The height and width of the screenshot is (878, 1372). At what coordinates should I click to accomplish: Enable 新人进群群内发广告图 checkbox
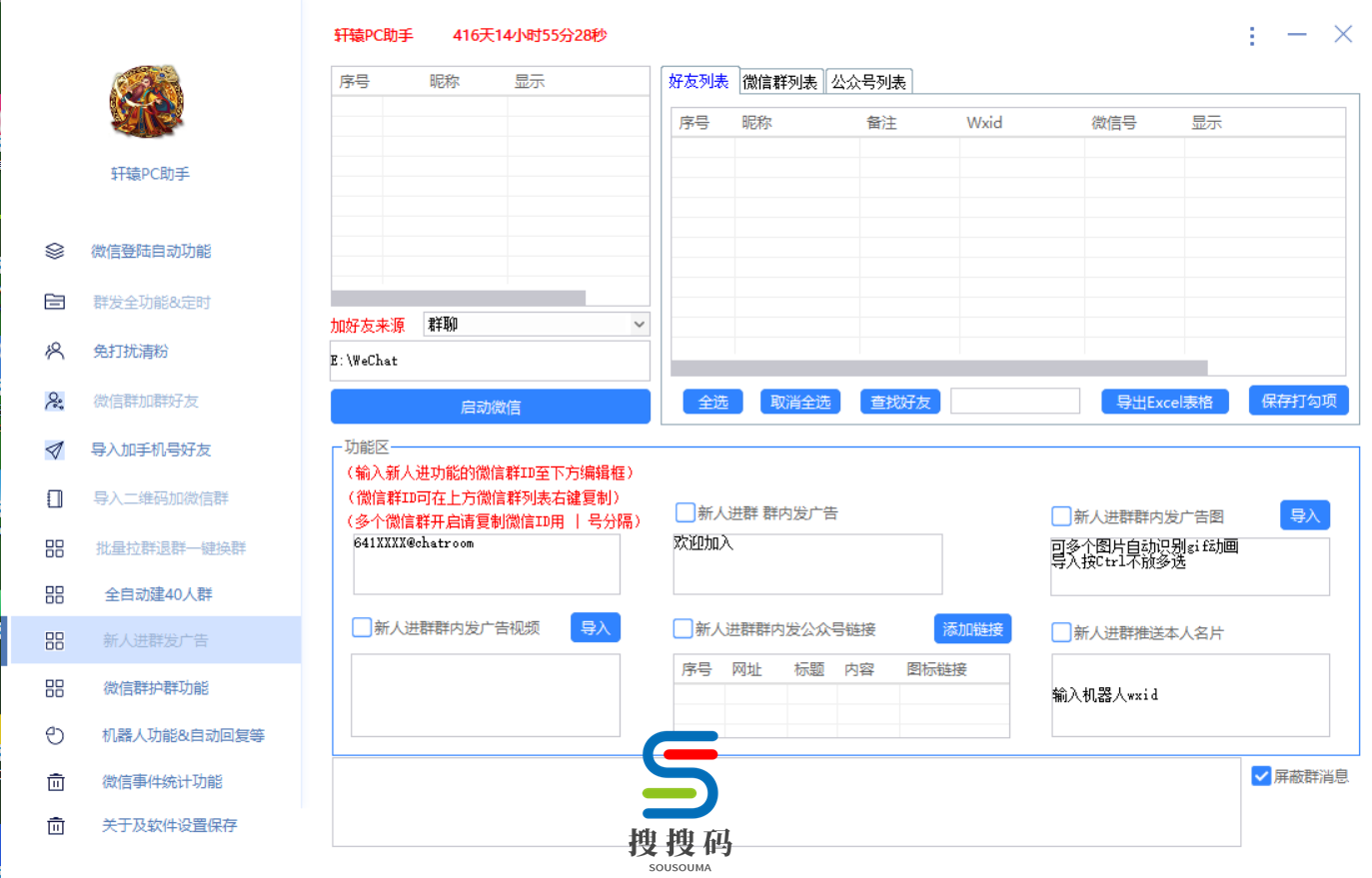click(x=1061, y=516)
